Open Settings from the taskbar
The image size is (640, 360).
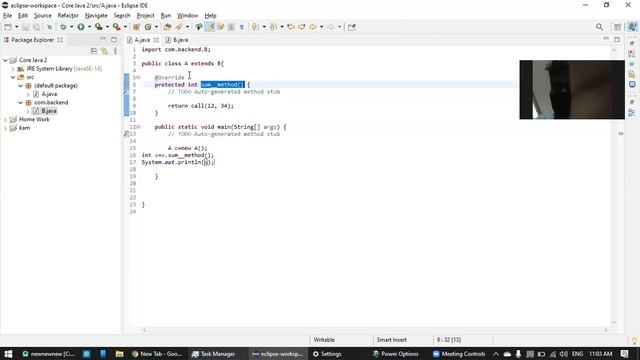[327, 354]
